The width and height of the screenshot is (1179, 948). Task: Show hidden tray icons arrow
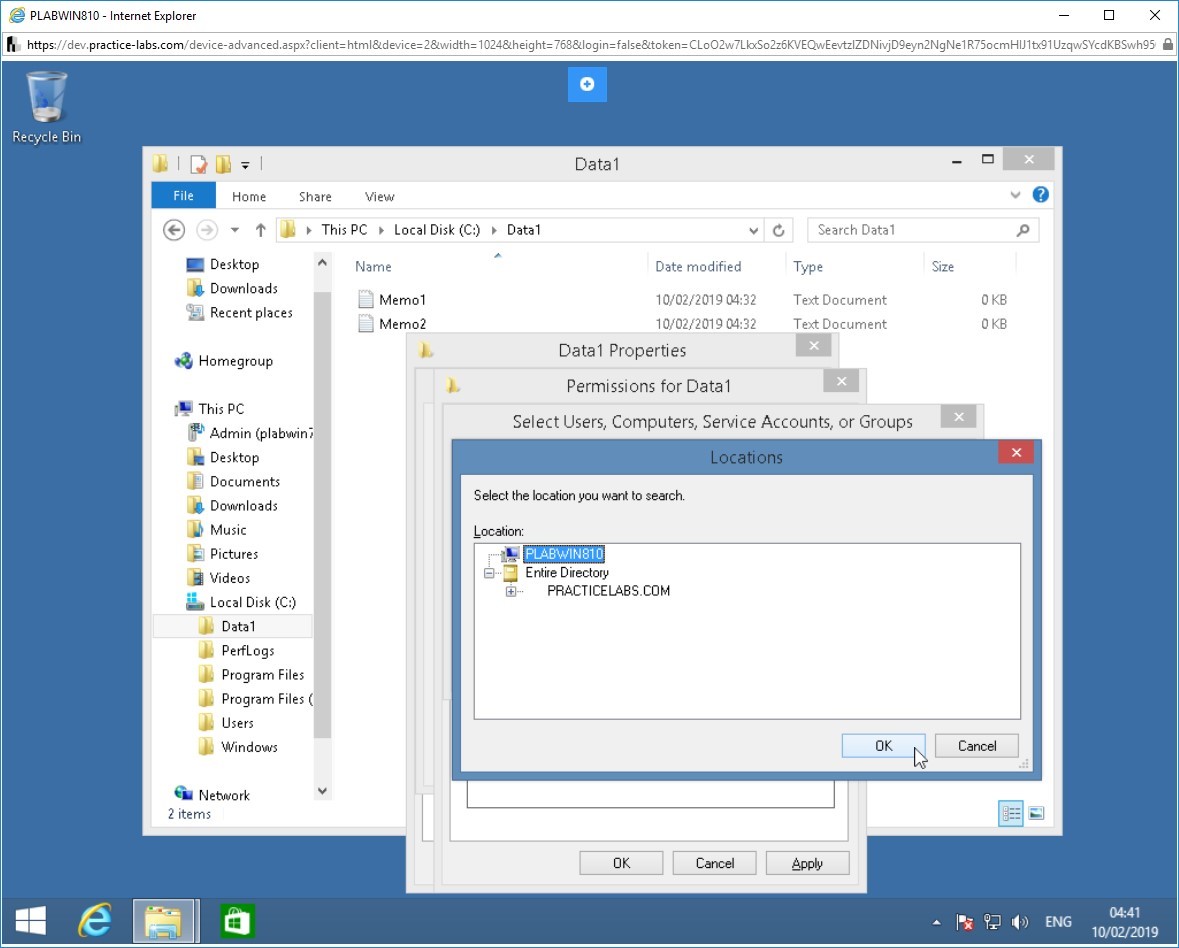(936, 922)
